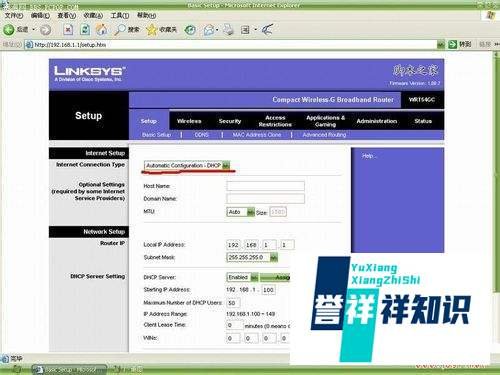Click the IP Address Range value text

point(250,314)
